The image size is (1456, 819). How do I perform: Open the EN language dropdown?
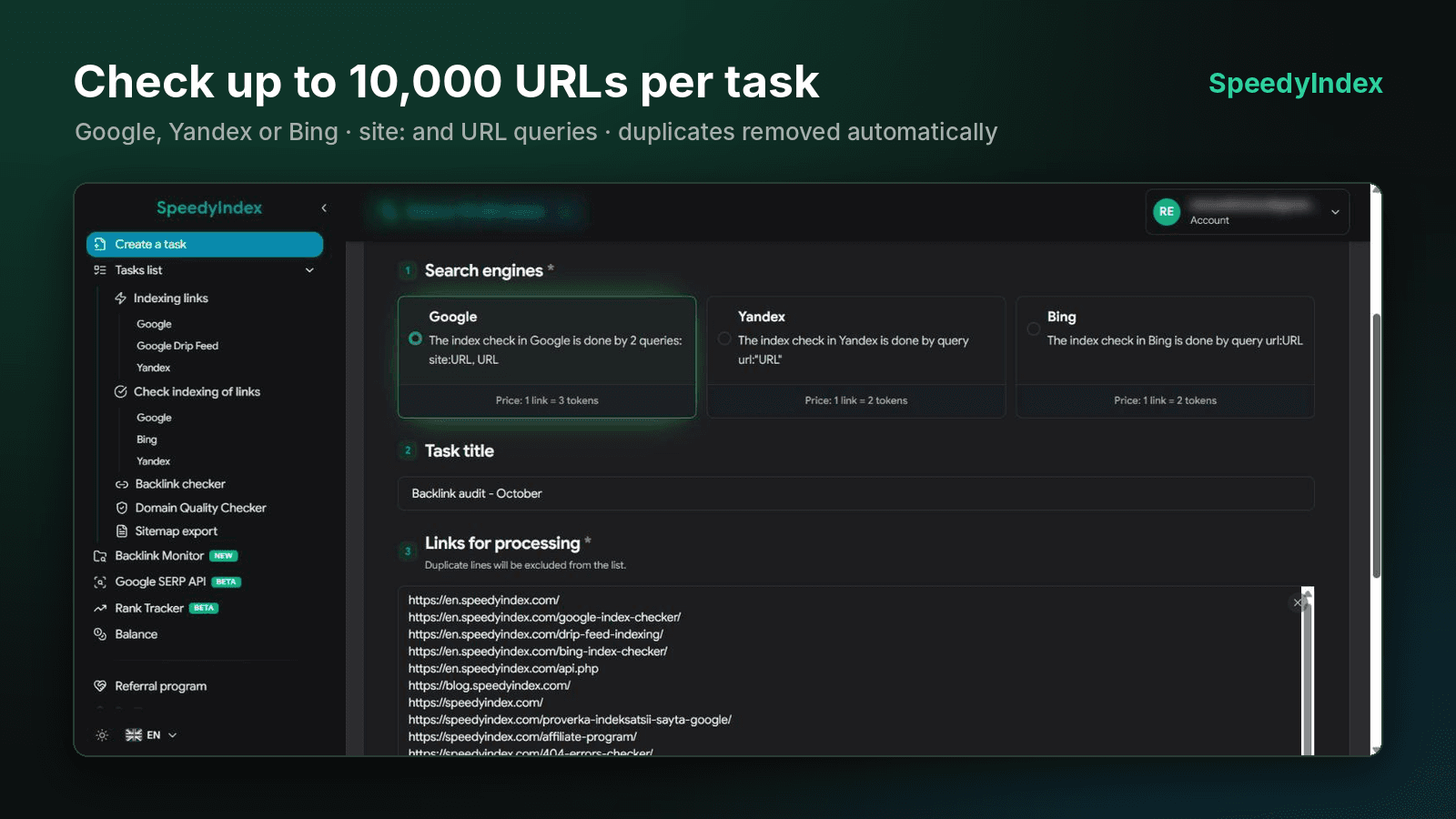point(152,735)
